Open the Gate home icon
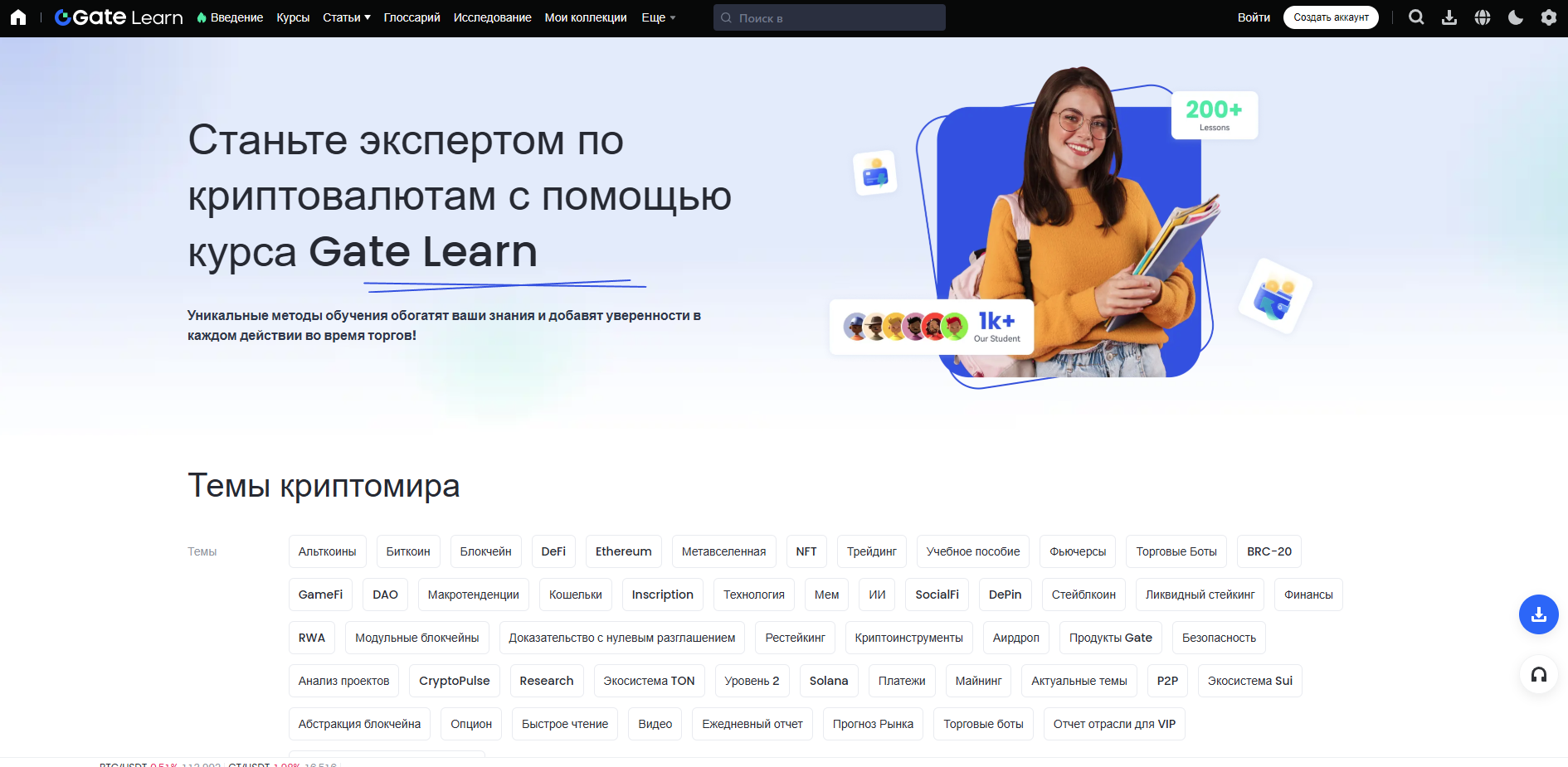Image resolution: width=1568 pixels, height=767 pixels. tap(18, 17)
